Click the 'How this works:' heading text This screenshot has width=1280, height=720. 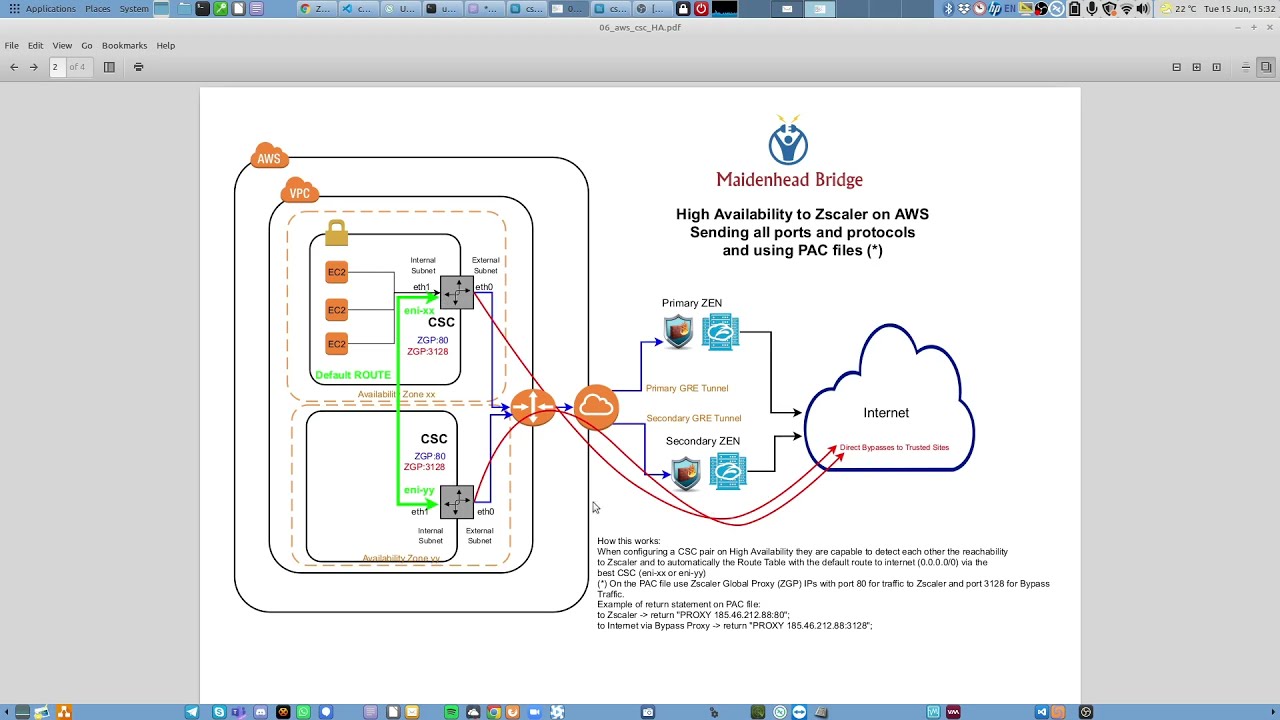(629, 541)
